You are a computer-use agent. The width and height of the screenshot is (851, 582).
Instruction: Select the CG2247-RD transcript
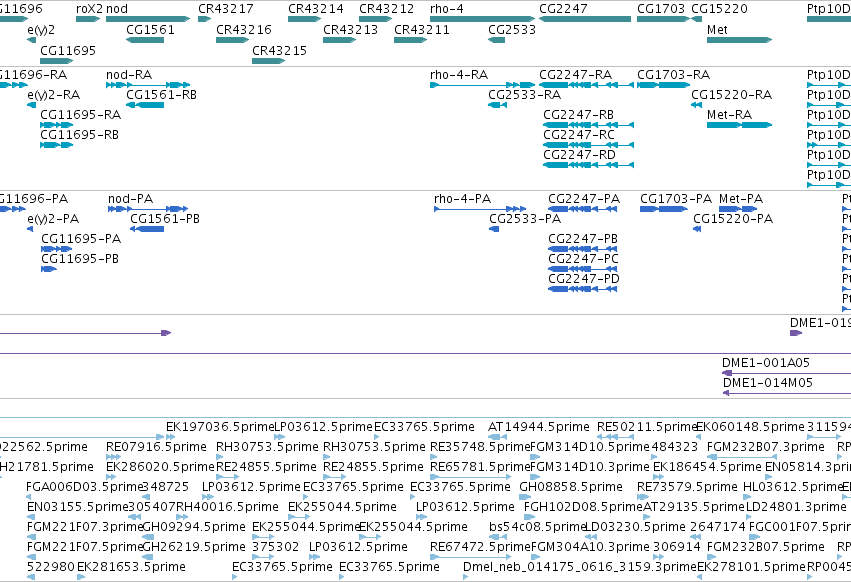[x=588, y=165]
